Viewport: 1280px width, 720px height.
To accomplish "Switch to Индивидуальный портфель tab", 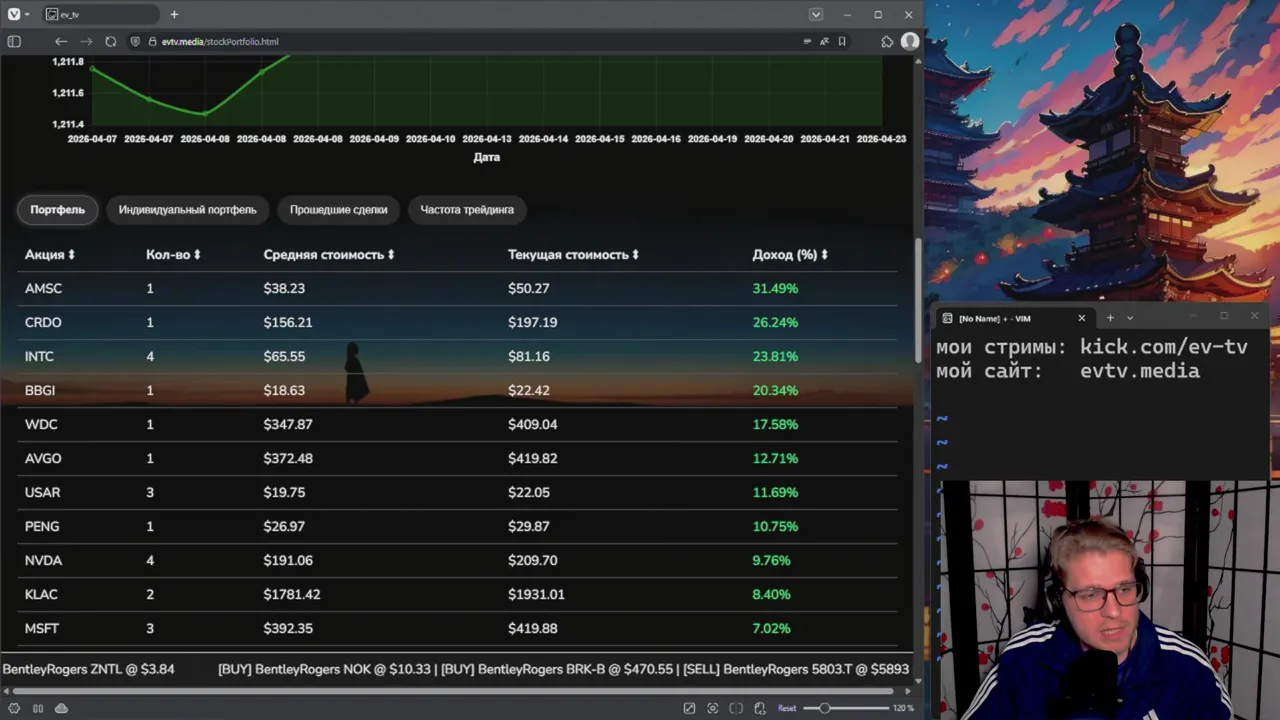I will click(187, 210).
